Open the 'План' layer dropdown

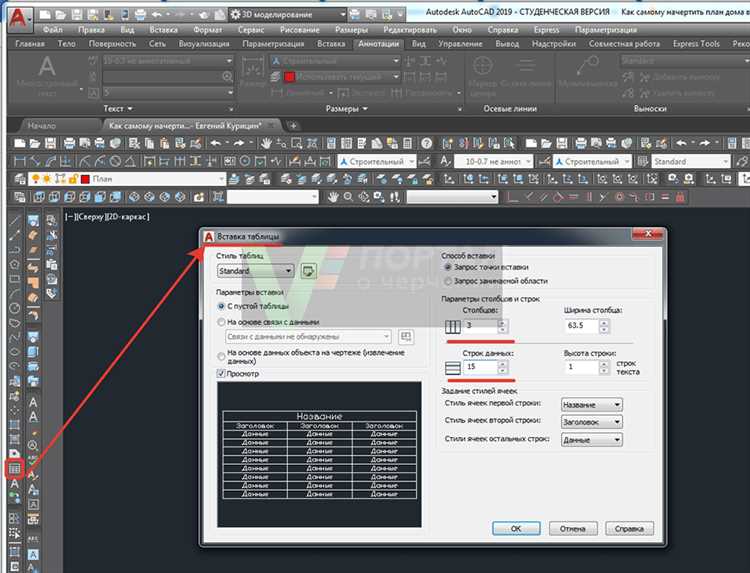click(x=127, y=179)
